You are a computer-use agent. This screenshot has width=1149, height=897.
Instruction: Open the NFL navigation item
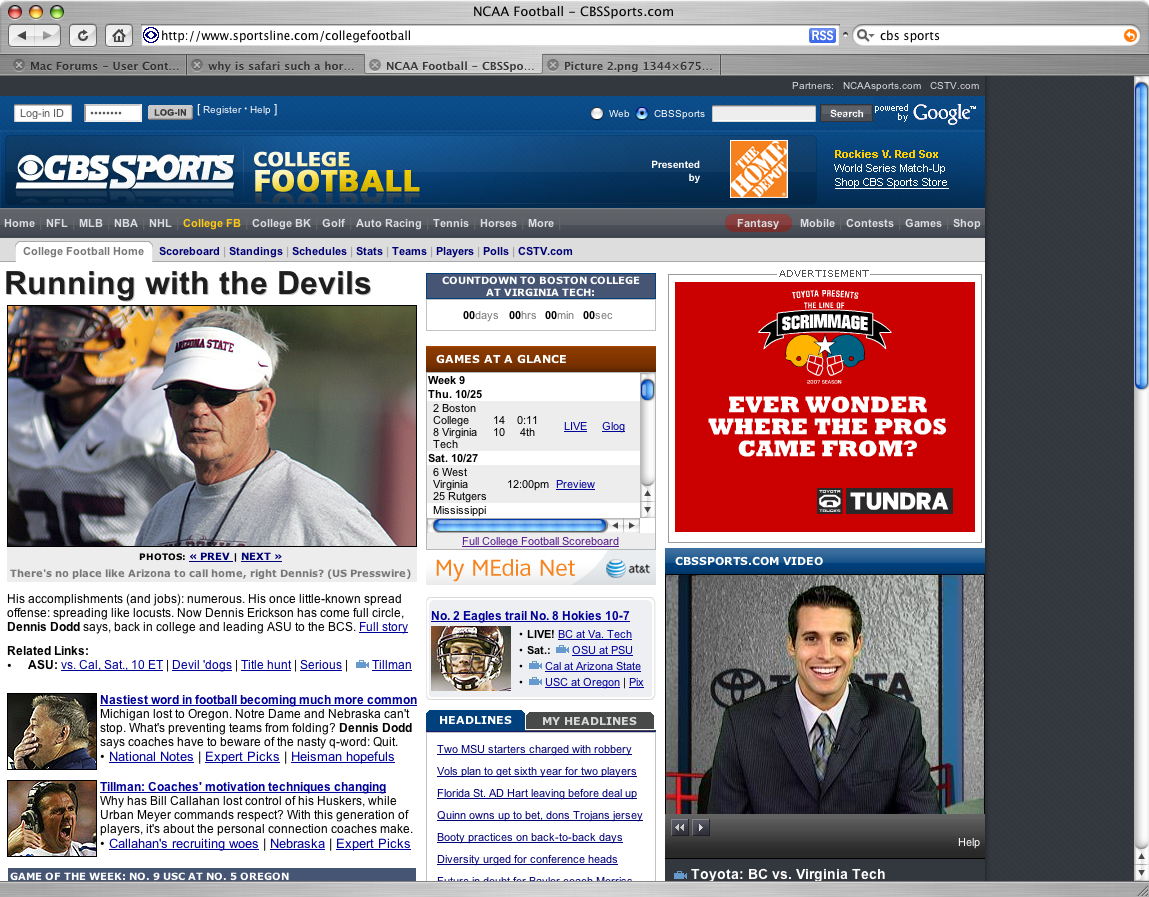[56, 224]
